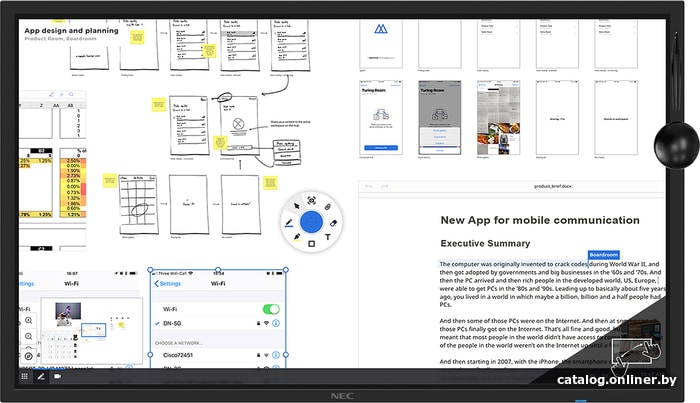This screenshot has width=700, height=403.
Task: Click the photo gallery mockup thumbnail
Action: point(499,118)
